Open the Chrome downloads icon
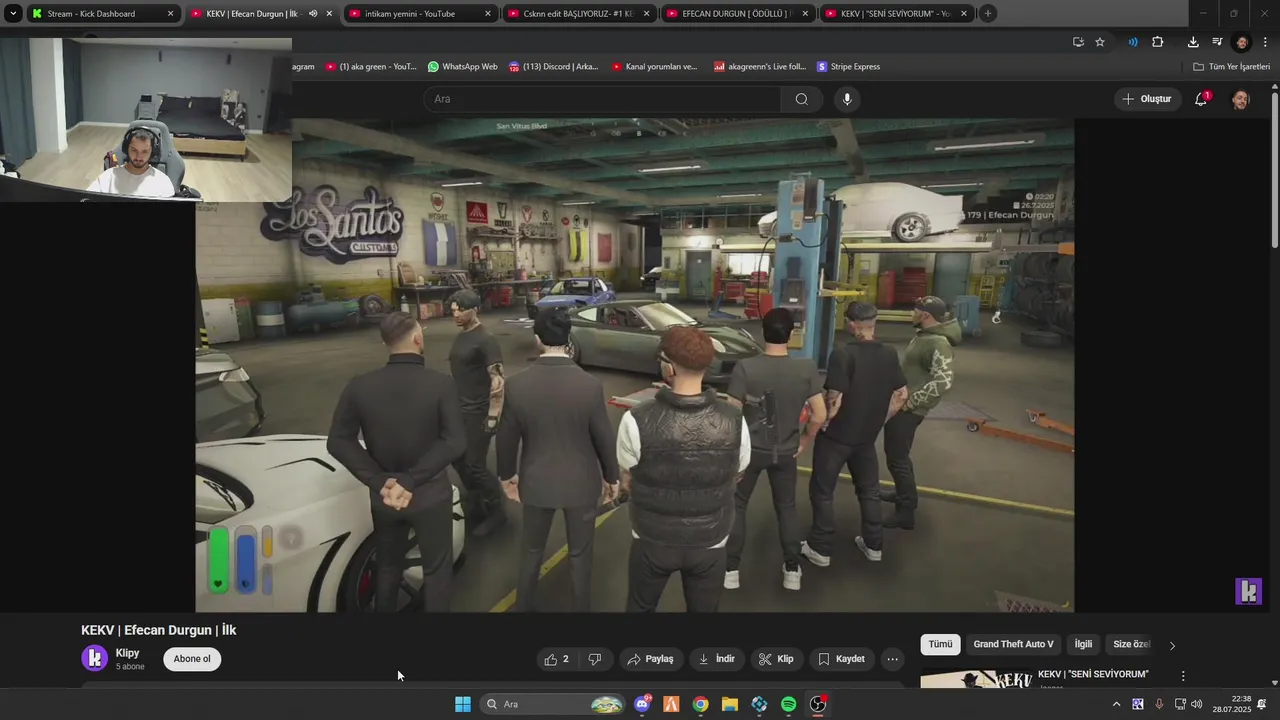Image resolution: width=1280 pixels, height=720 pixels. pyautogui.click(x=1193, y=42)
